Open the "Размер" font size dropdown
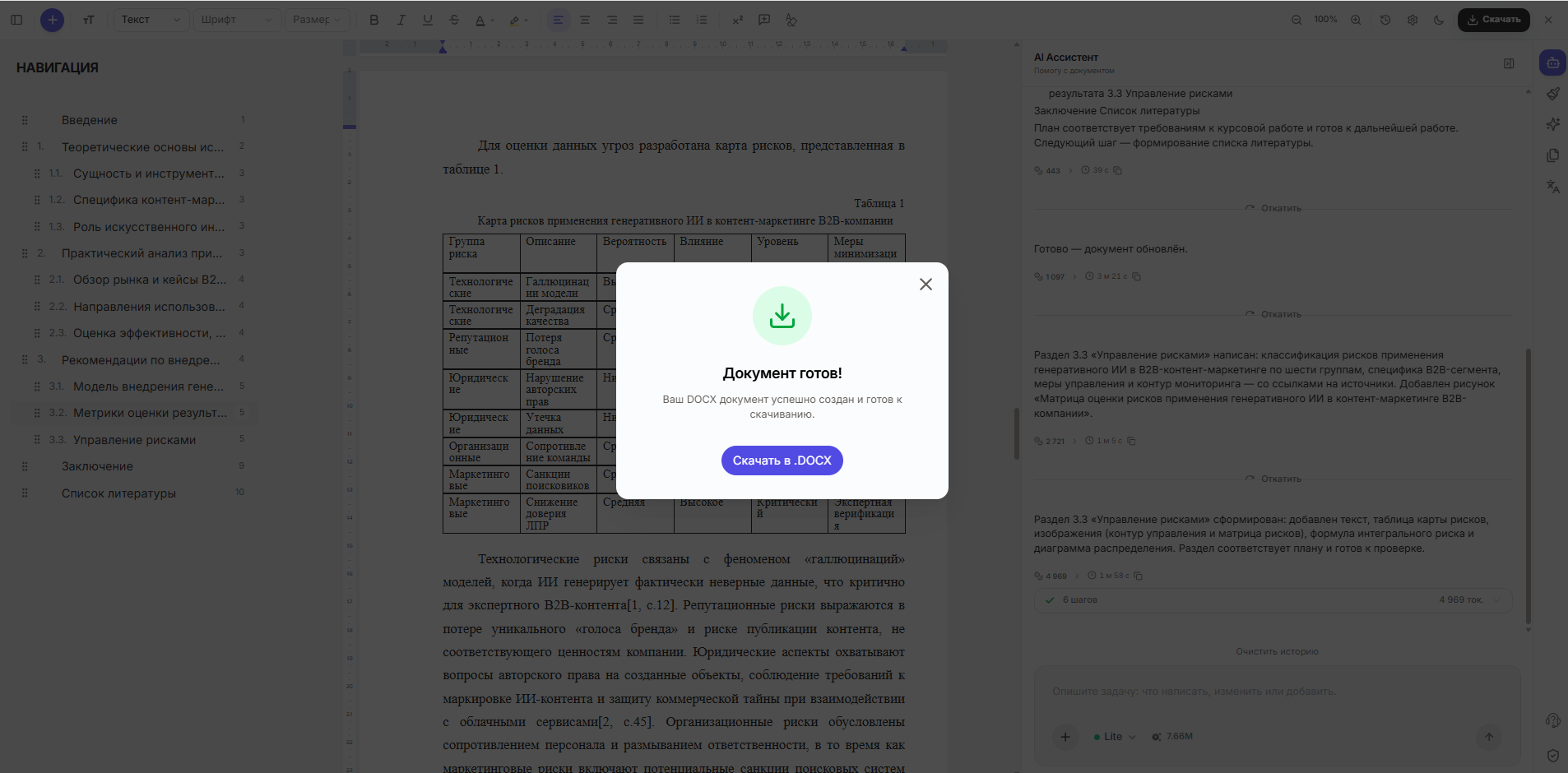 tap(318, 20)
